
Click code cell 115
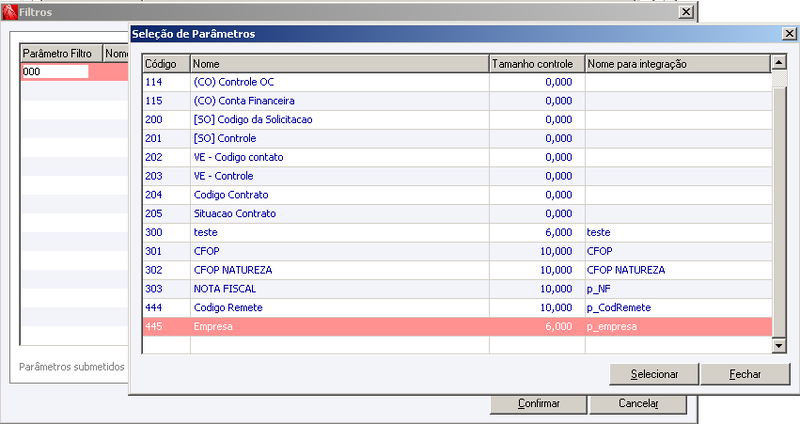[166, 101]
